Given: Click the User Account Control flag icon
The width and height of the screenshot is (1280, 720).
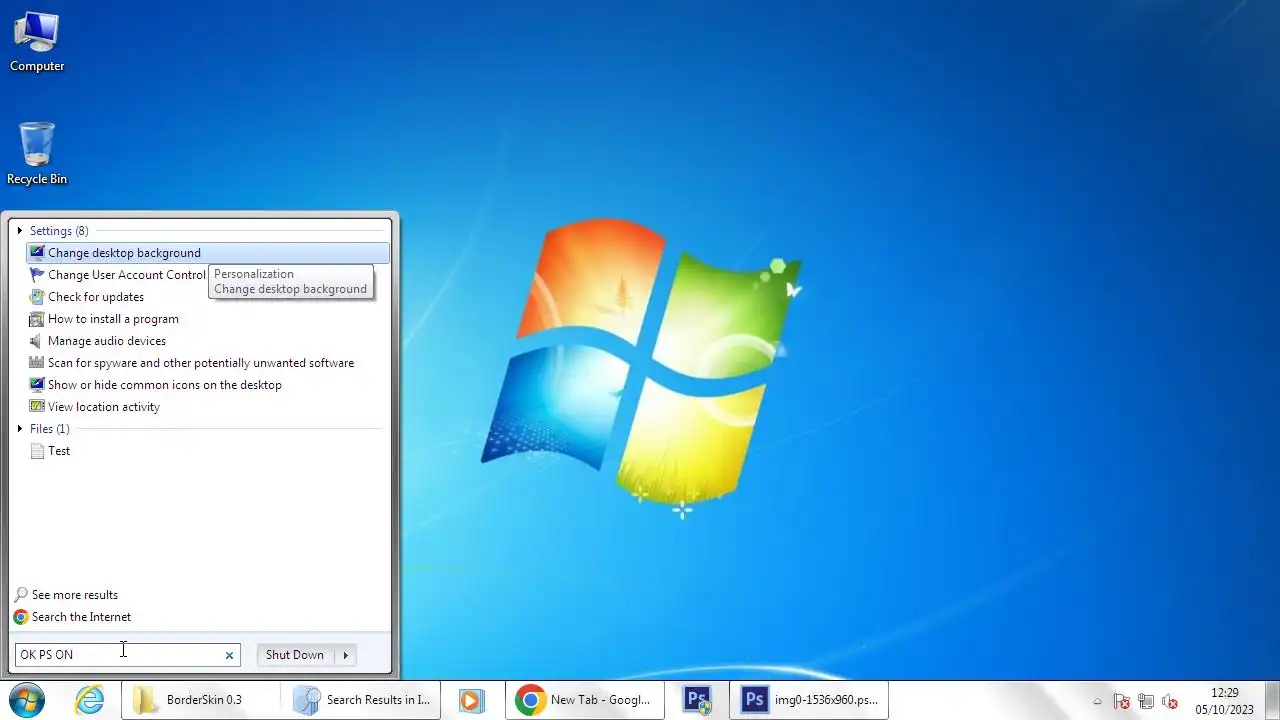Looking at the screenshot, I should pos(37,275).
